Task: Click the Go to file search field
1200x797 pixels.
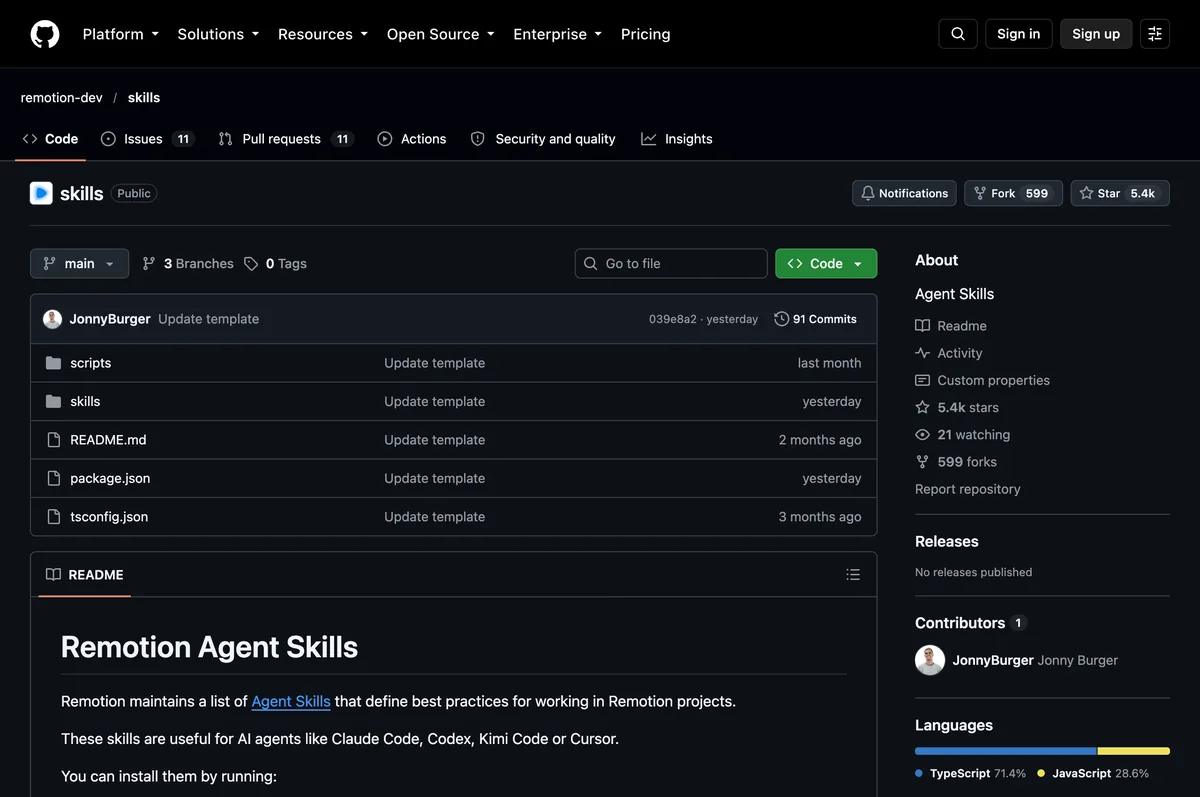Action: [671, 264]
